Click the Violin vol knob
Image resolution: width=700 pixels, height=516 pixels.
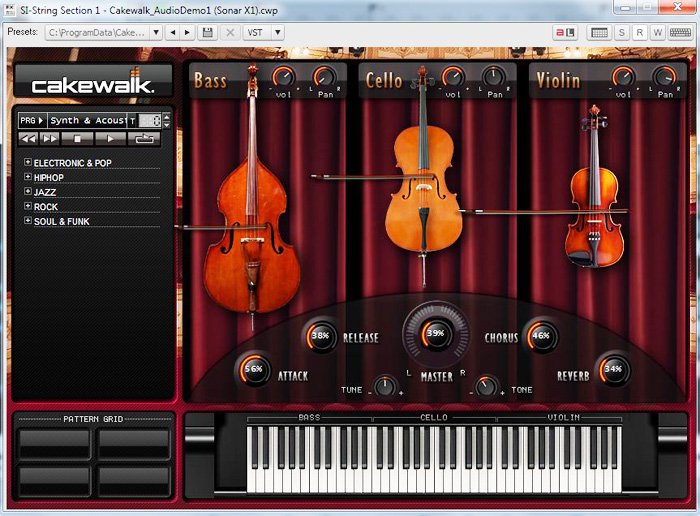[x=623, y=77]
